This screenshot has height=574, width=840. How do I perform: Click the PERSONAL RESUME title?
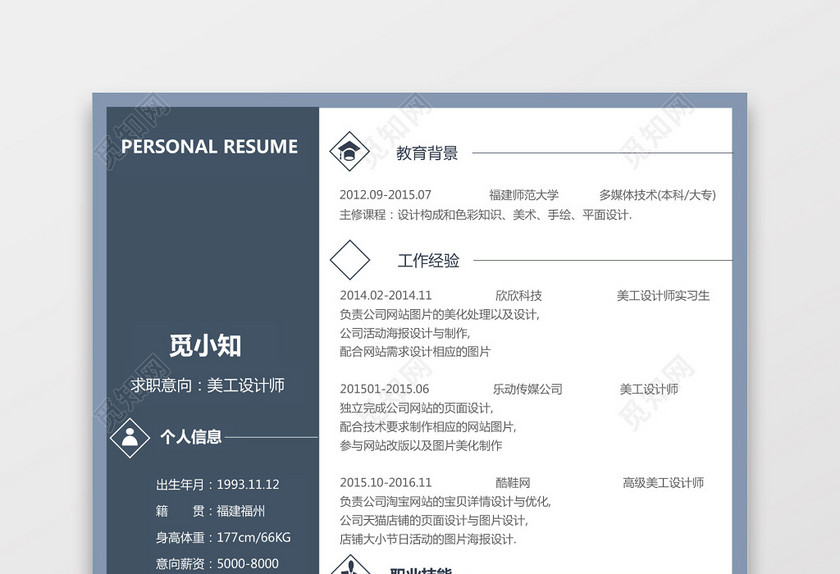[x=209, y=146]
